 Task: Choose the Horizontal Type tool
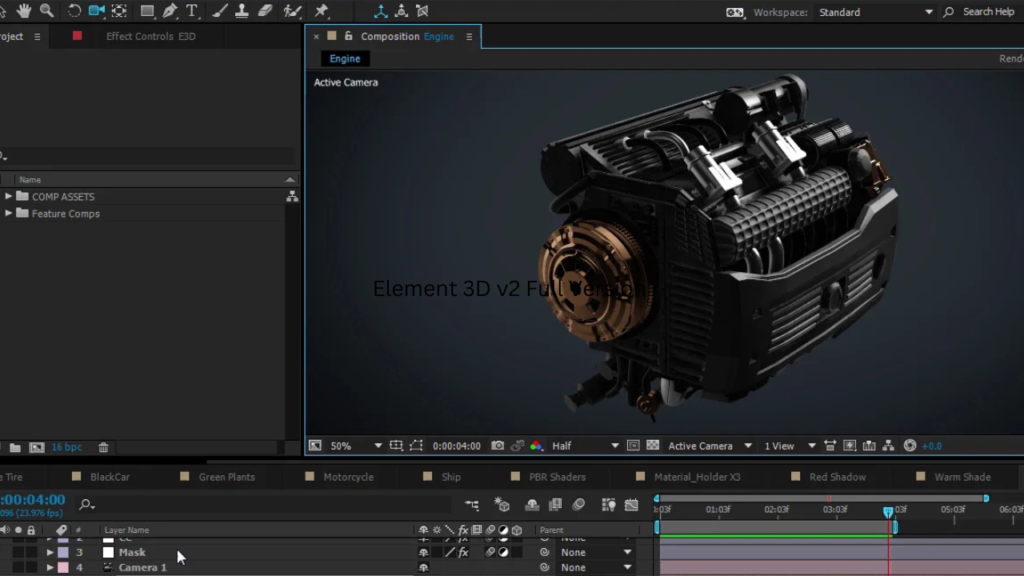click(x=192, y=11)
